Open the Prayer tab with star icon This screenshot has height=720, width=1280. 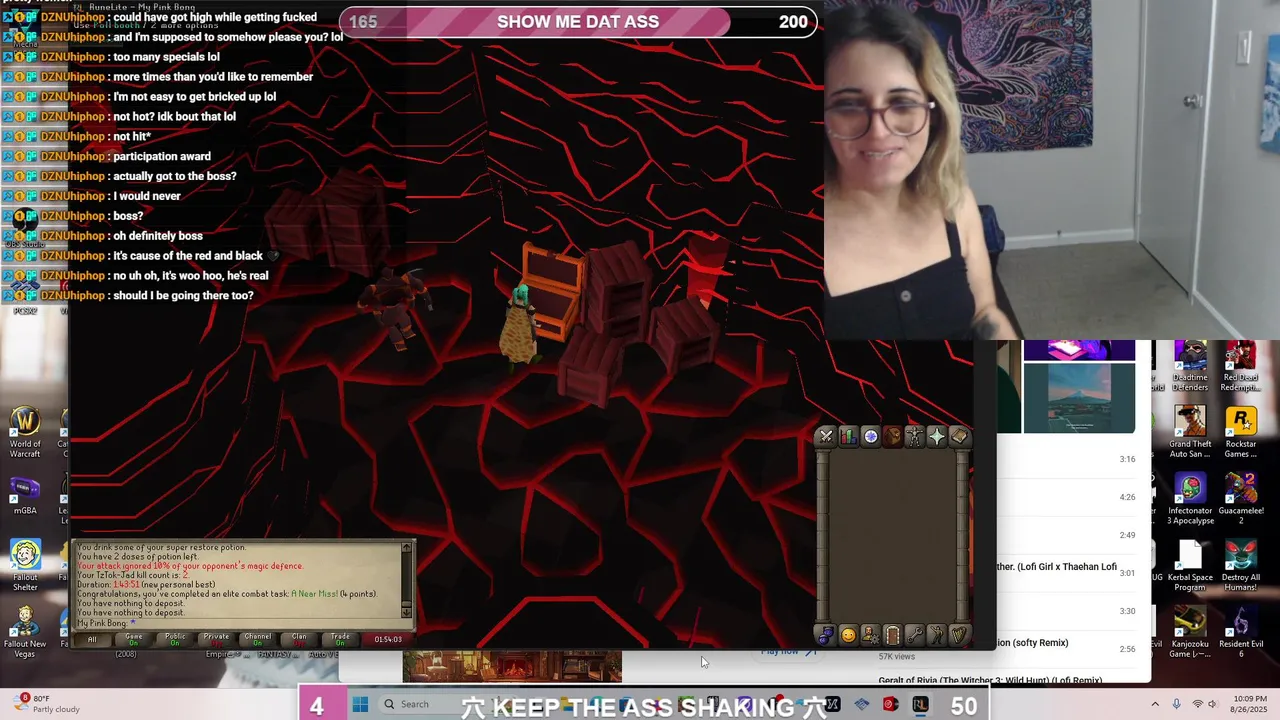(936, 436)
